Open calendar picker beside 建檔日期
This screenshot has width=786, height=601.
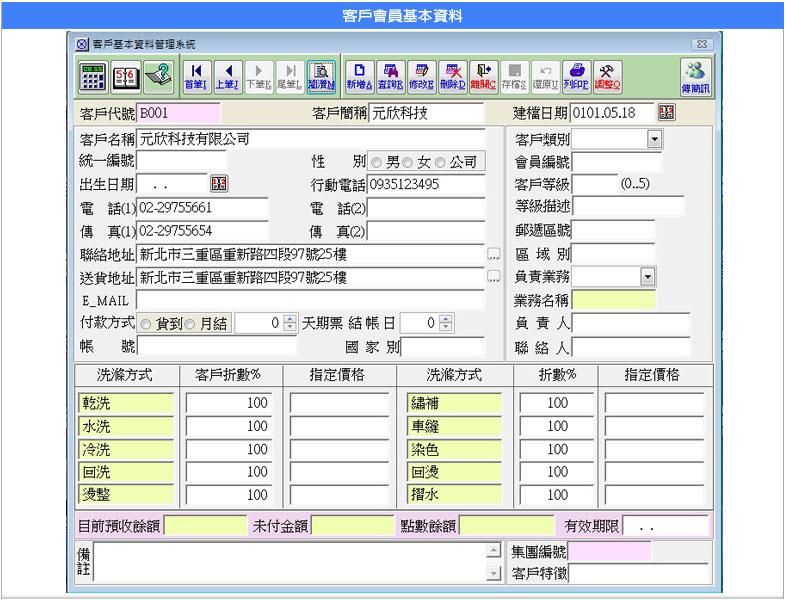click(x=666, y=113)
